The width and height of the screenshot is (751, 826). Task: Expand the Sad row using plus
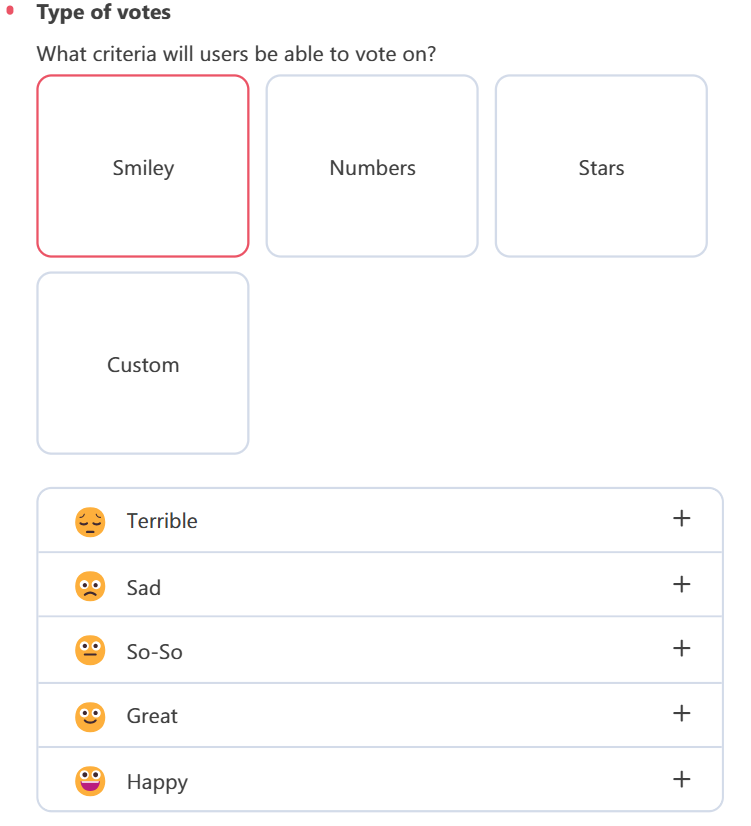tap(681, 584)
